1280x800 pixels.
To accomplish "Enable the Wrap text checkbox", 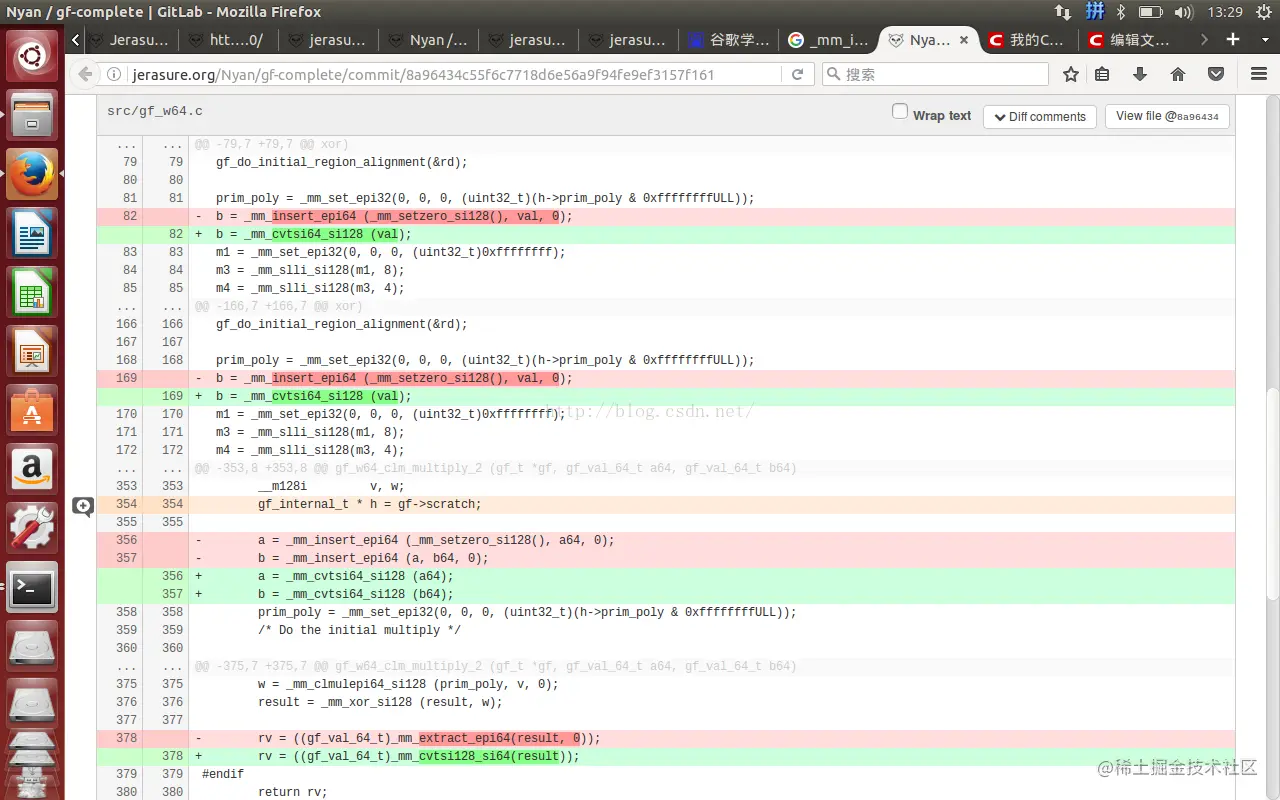I will pyautogui.click(x=900, y=112).
